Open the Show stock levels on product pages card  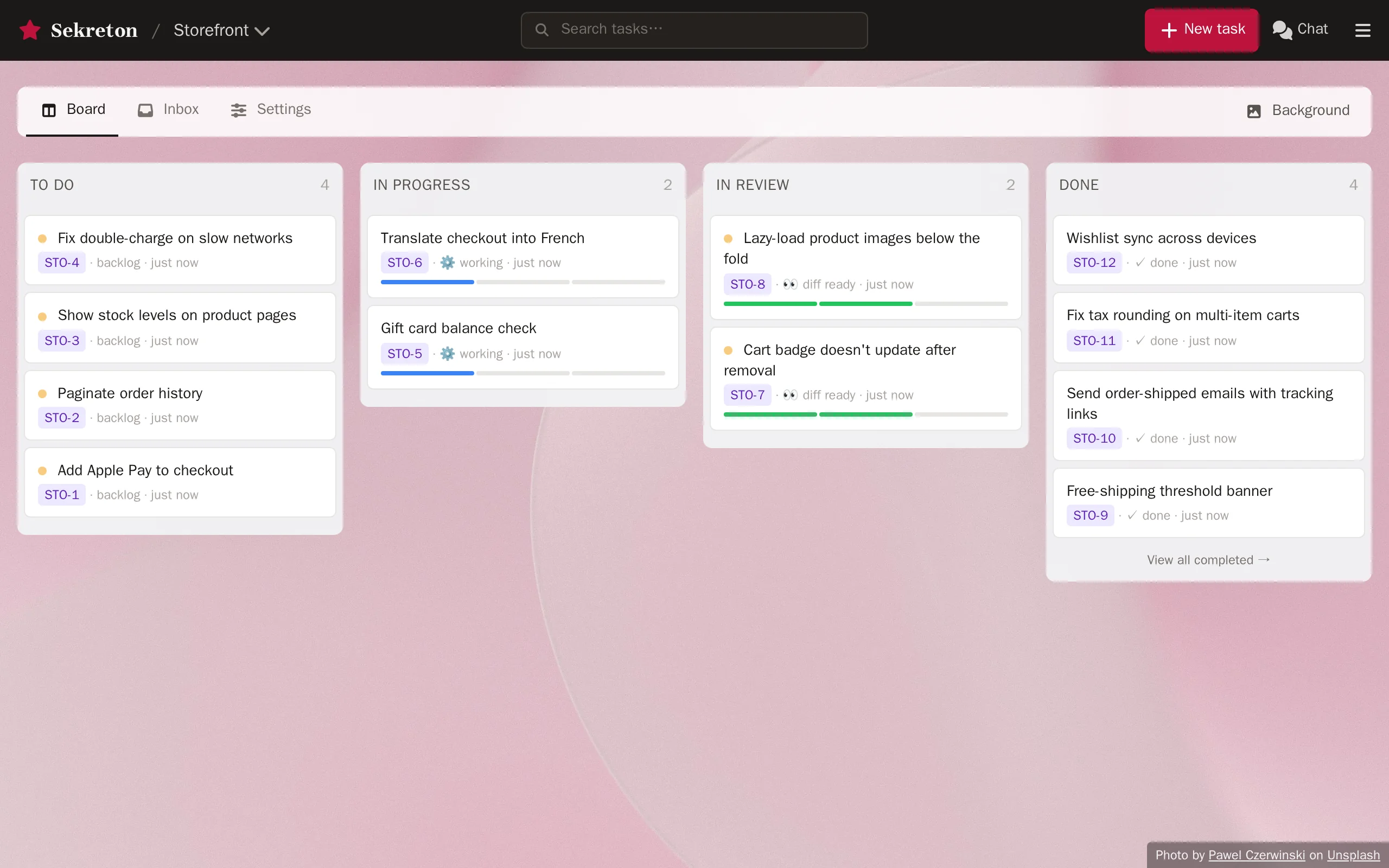180,328
